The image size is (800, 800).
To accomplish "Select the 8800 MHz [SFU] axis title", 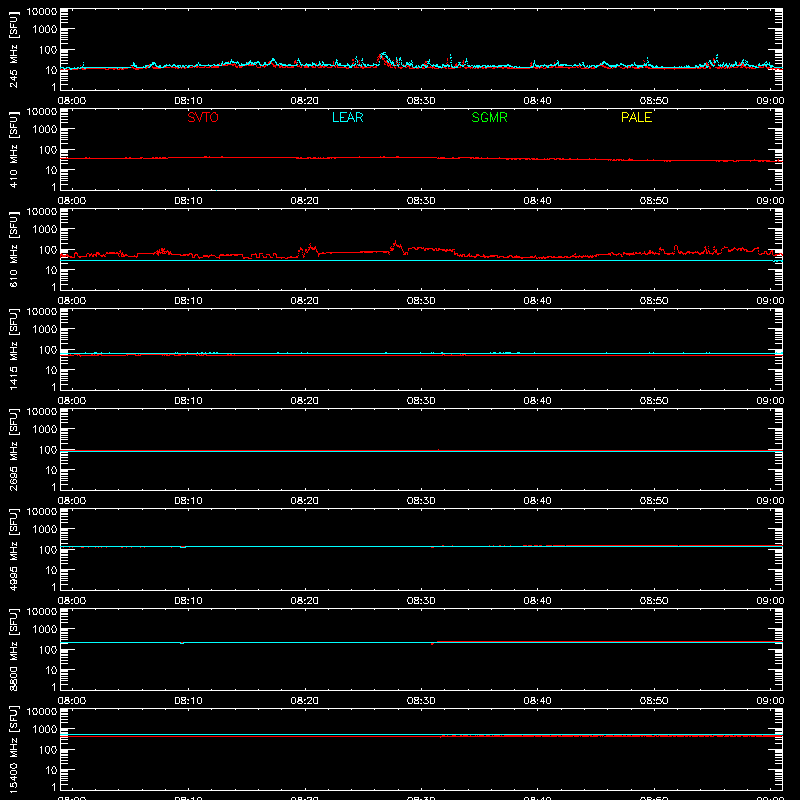I will tap(13, 650).
